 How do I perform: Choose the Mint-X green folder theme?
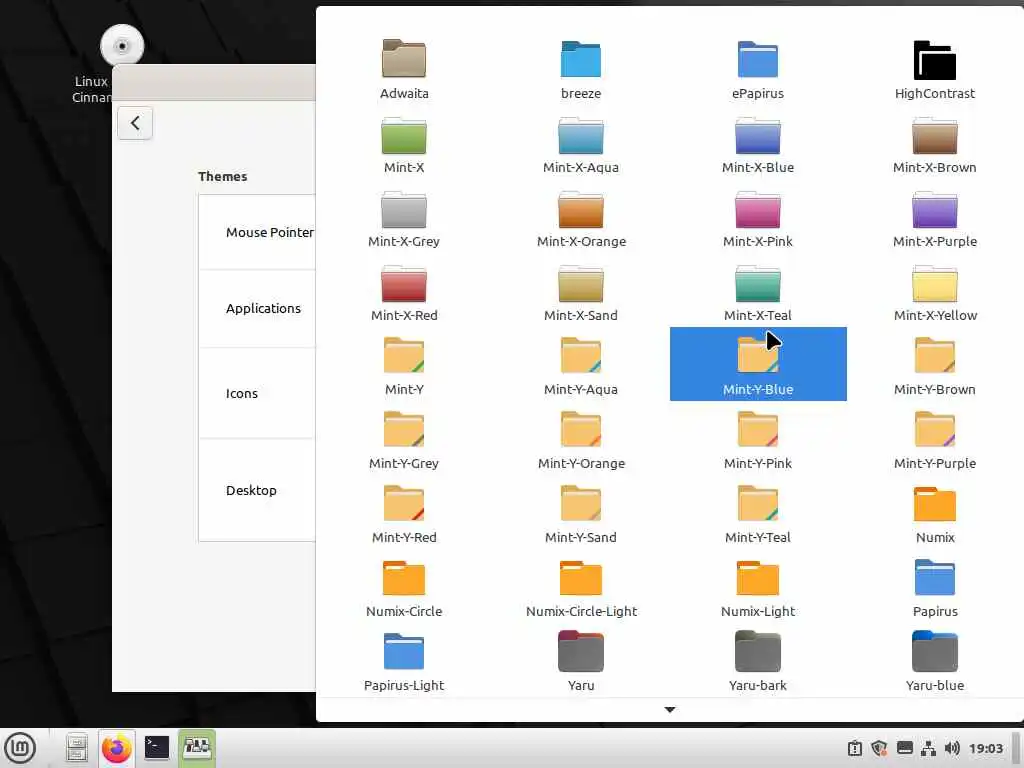[404, 142]
